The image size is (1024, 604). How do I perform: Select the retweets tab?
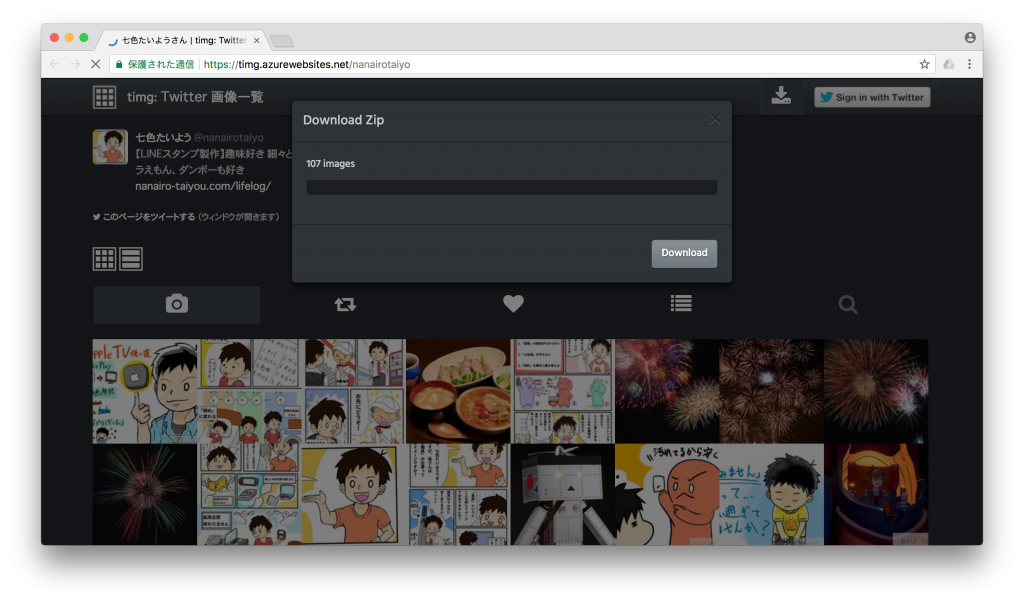point(345,305)
